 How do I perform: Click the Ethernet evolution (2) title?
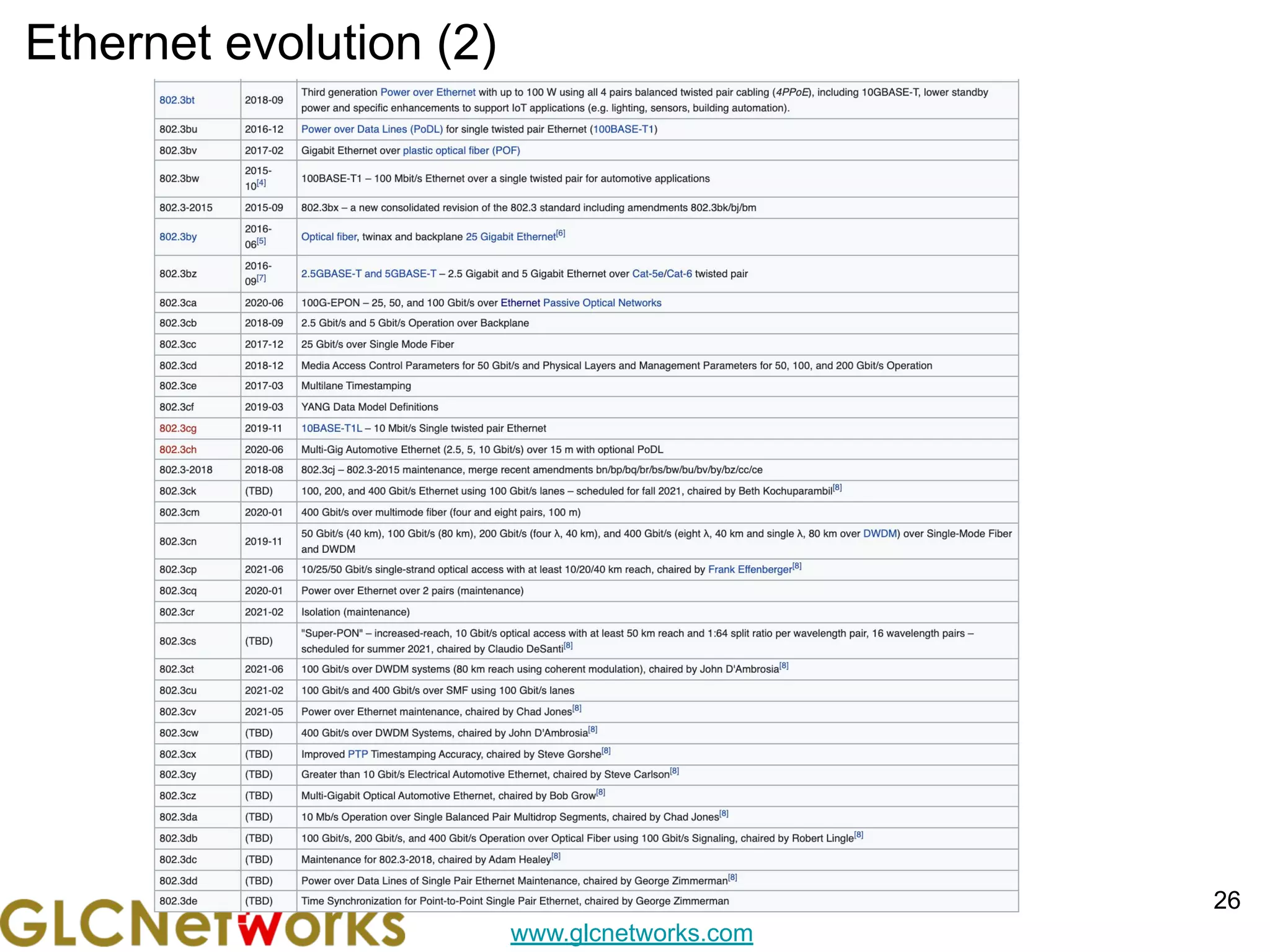click(x=261, y=43)
